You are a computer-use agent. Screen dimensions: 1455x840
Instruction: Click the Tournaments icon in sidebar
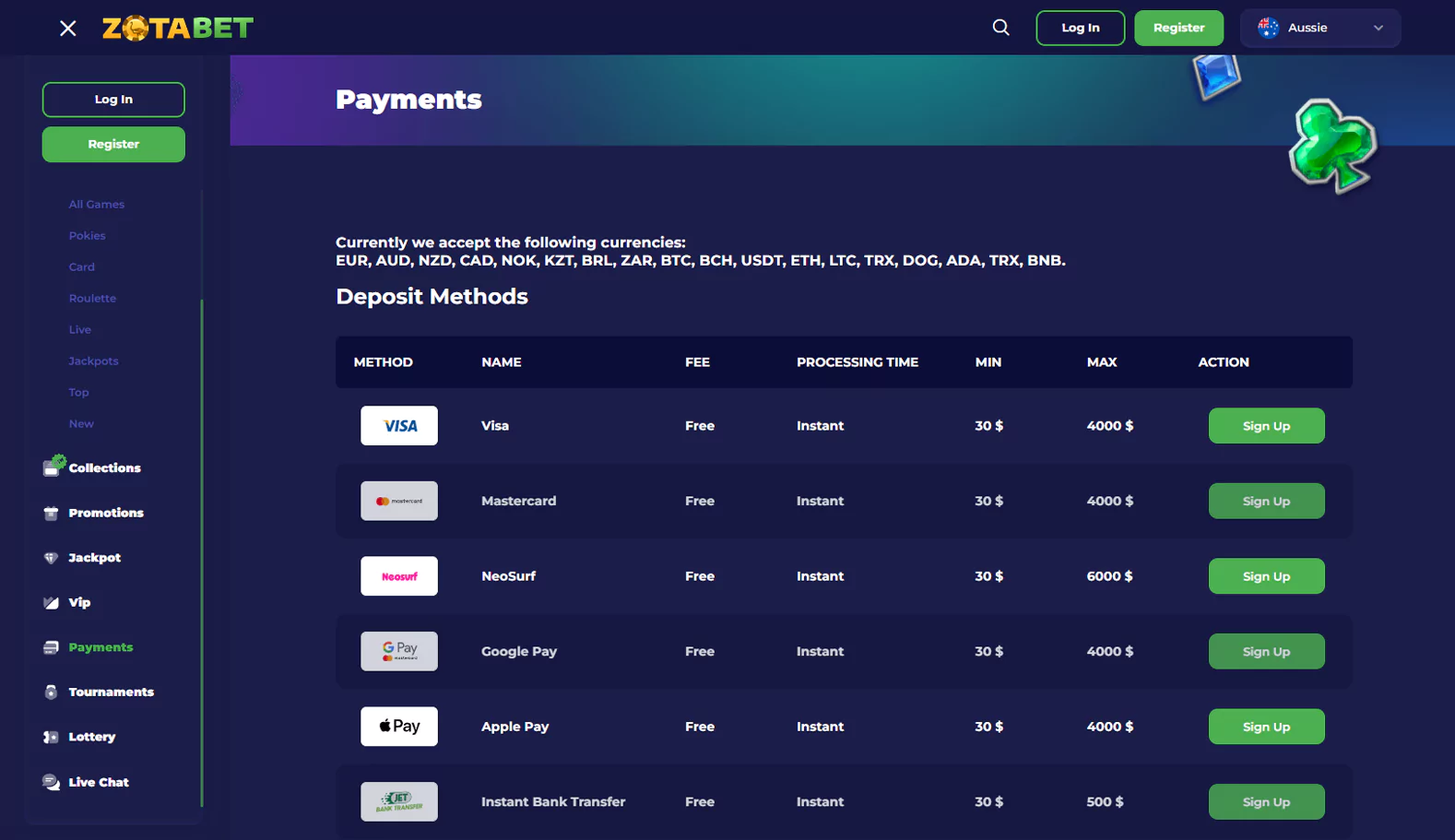click(x=51, y=692)
